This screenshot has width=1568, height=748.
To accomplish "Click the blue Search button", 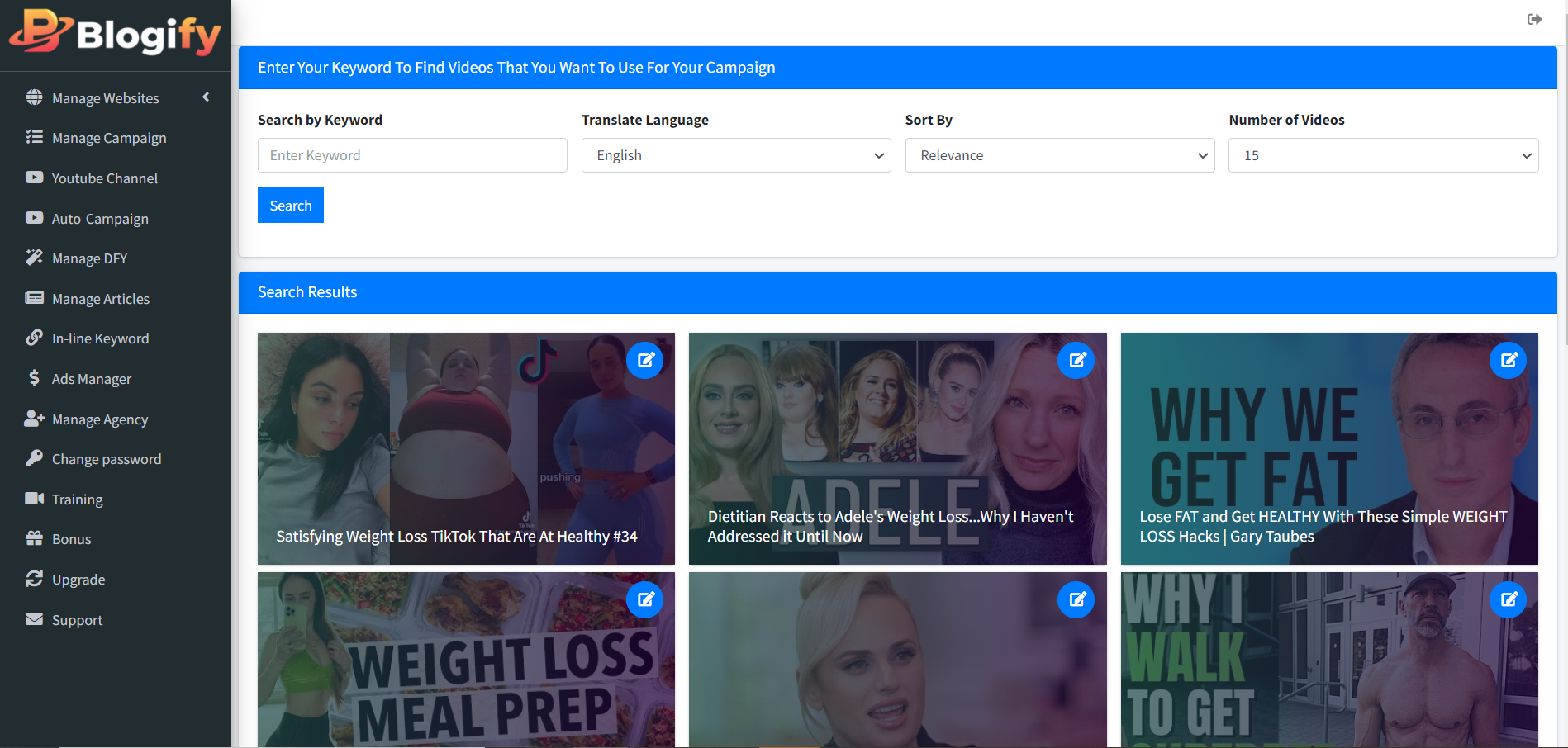I will pos(291,206).
